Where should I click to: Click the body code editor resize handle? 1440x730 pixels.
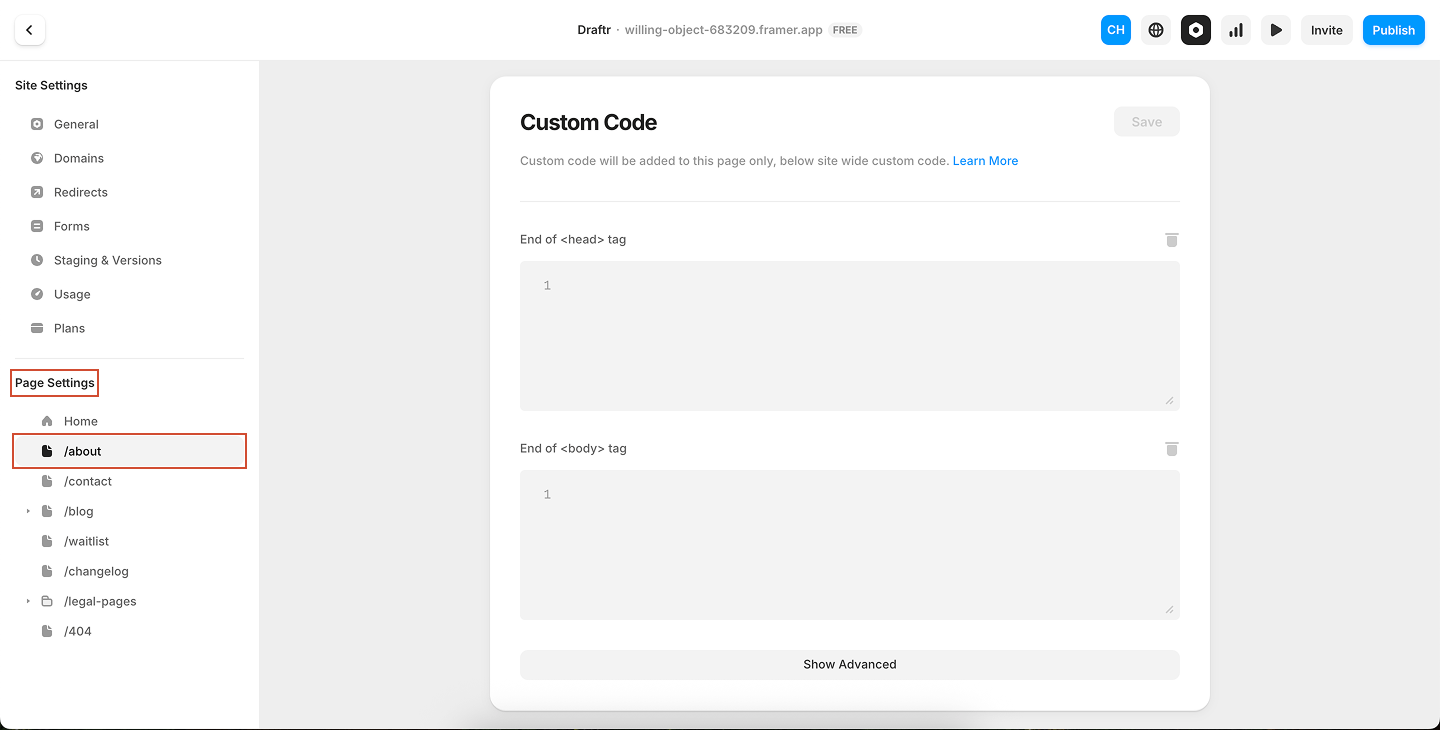[x=1169, y=609]
